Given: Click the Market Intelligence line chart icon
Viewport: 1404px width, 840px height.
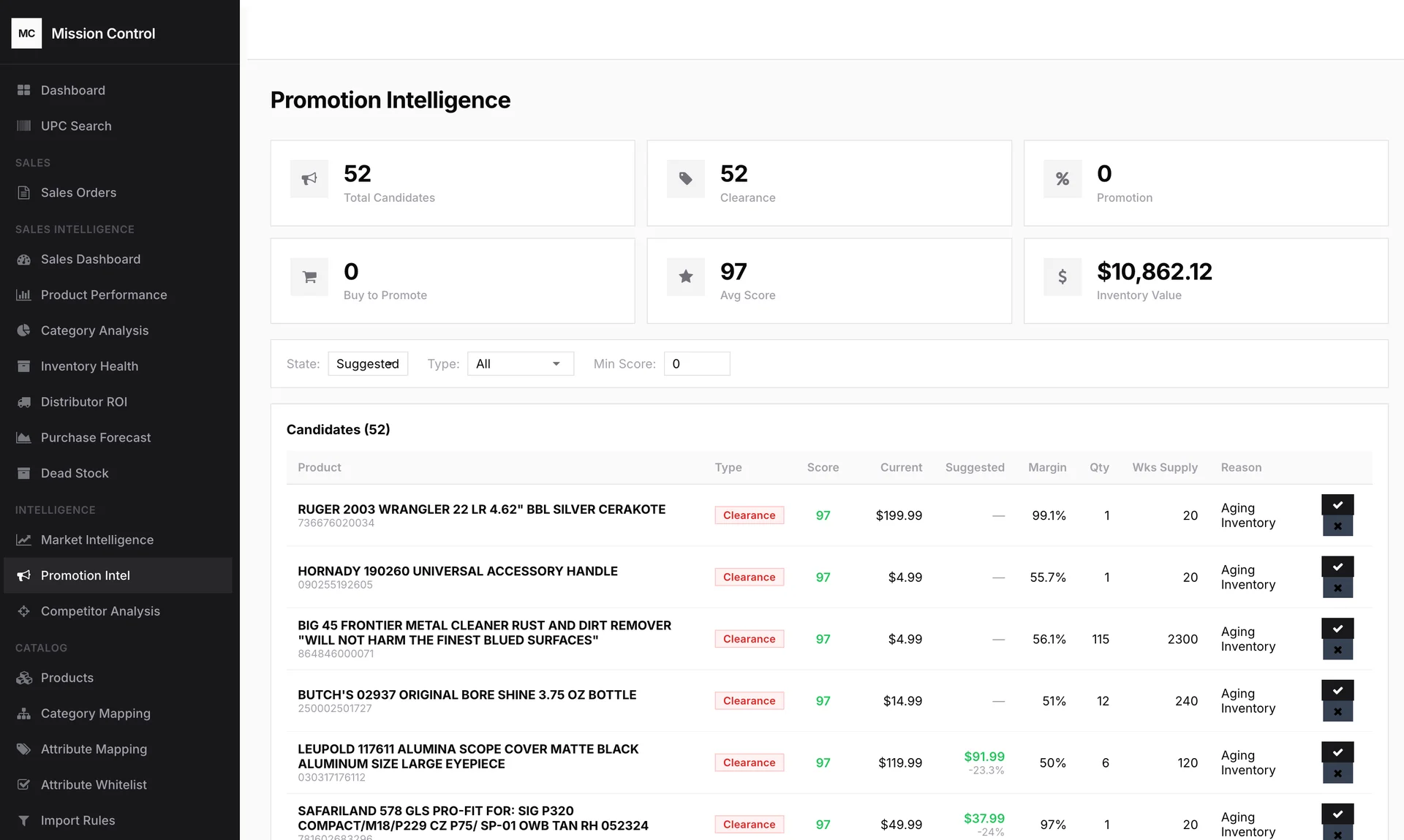Looking at the screenshot, I should [x=23, y=540].
